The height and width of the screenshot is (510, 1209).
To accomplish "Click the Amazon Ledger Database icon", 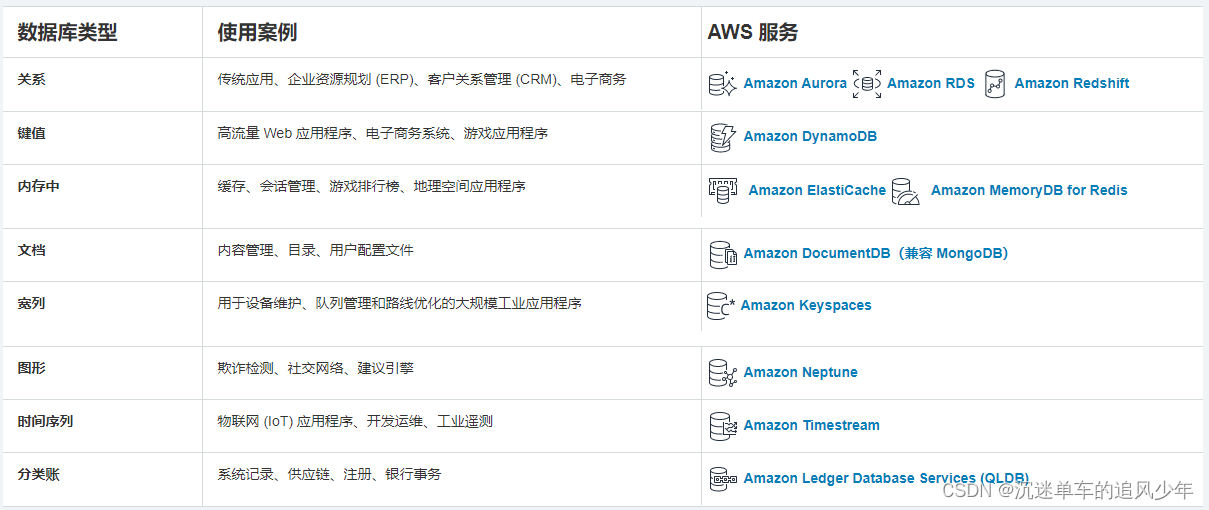I will point(722,479).
